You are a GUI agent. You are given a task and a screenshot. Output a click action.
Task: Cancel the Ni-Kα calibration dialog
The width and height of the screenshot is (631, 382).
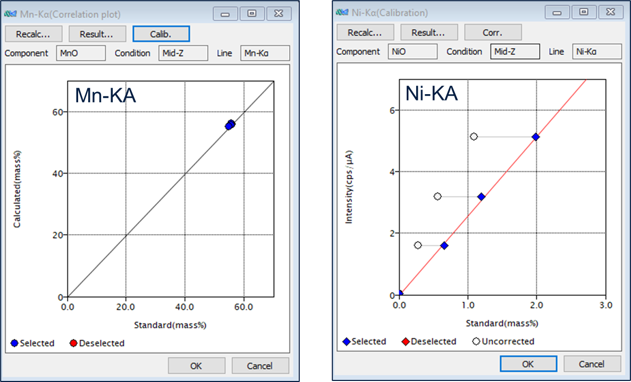pyautogui.click(x=592, y=364)
